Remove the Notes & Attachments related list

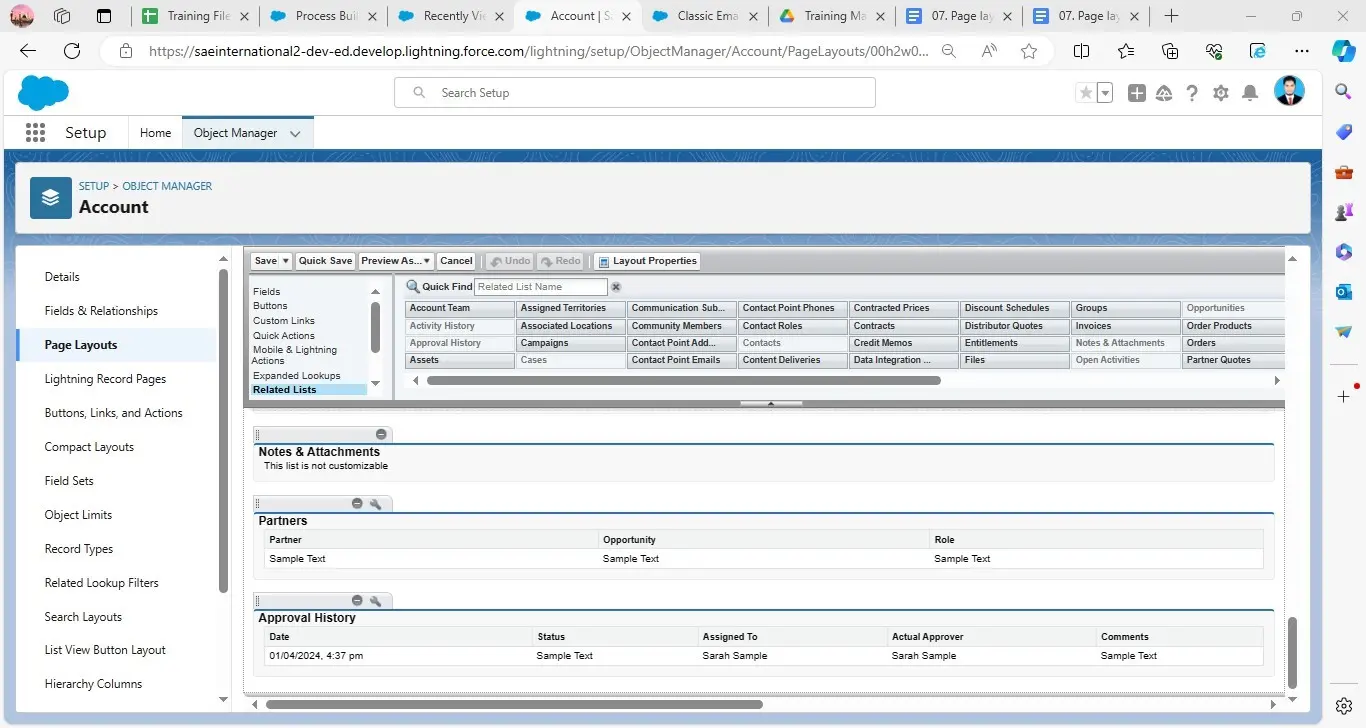[x=381, y=434]
